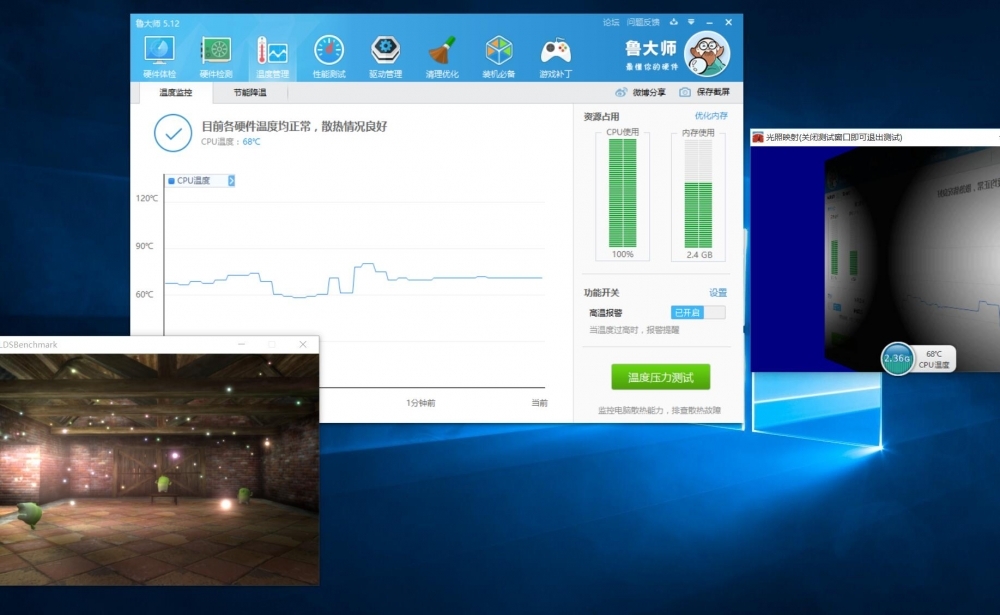Select the 温度监控 tab
Screen dimensions: 1000x615
click(175, 92)
